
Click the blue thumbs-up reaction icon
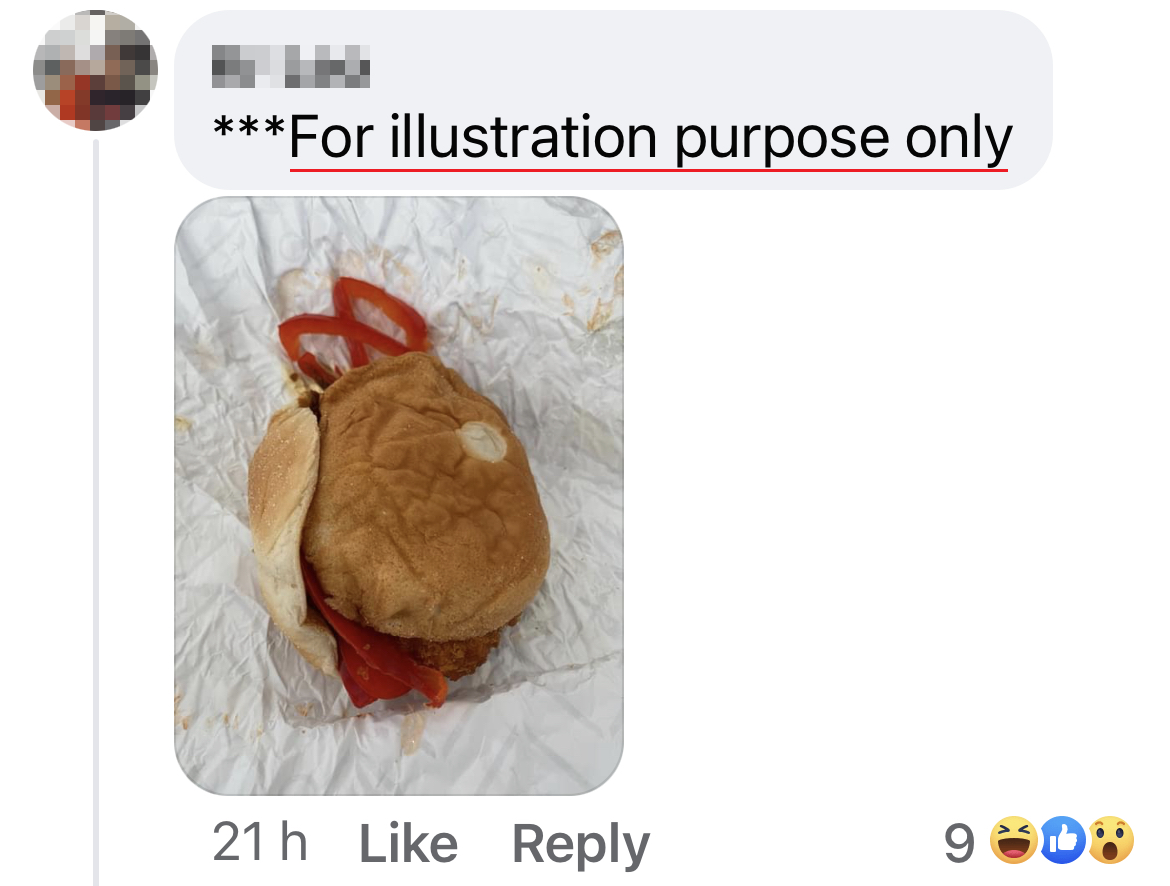coord(1063,840)
